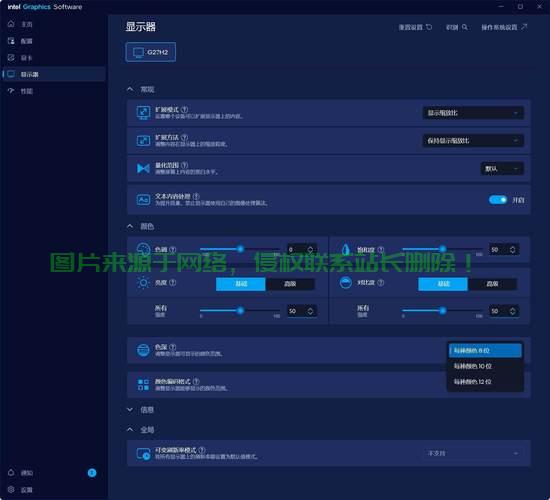Click the saturation slider handle
Screen dimensions: 550x500
pyautogui.click(x=443, y=249)
